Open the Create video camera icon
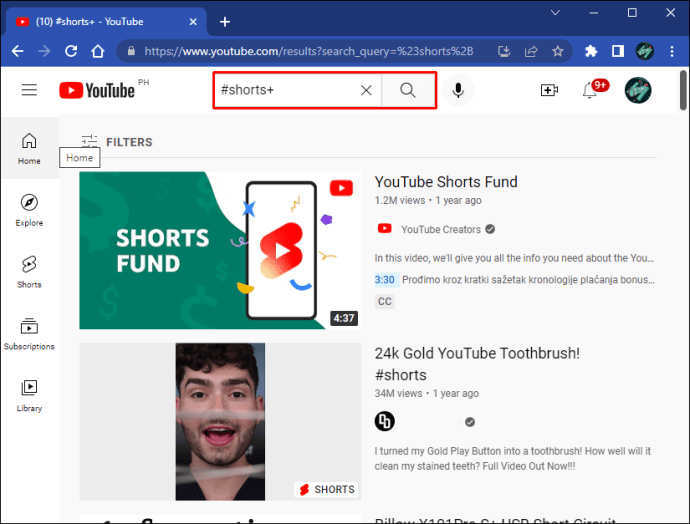690x524 pixels. pos(549,90)
